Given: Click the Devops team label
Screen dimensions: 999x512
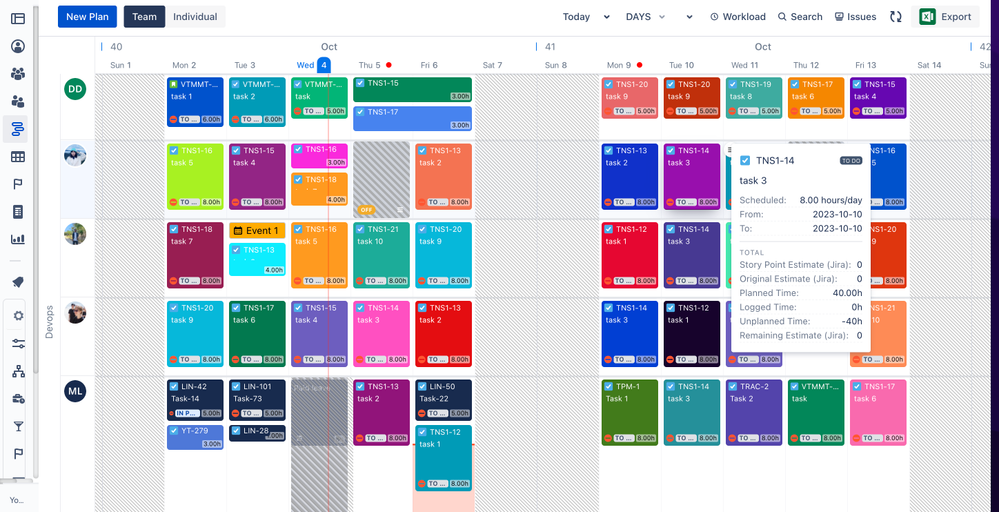Looking at the screenshot, I should pos(50,321).
